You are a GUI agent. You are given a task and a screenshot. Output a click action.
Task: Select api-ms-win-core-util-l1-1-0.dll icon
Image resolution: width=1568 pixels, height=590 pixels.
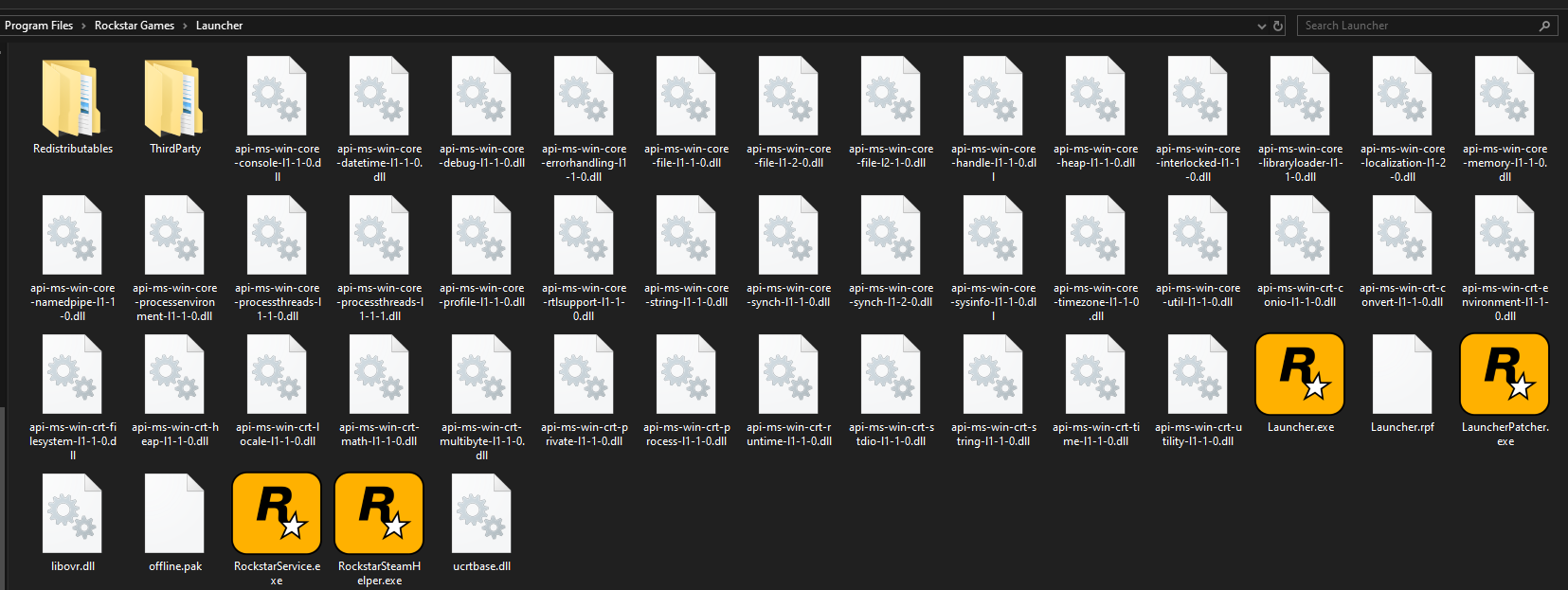pyautogui.click(x=1198, y=235)
